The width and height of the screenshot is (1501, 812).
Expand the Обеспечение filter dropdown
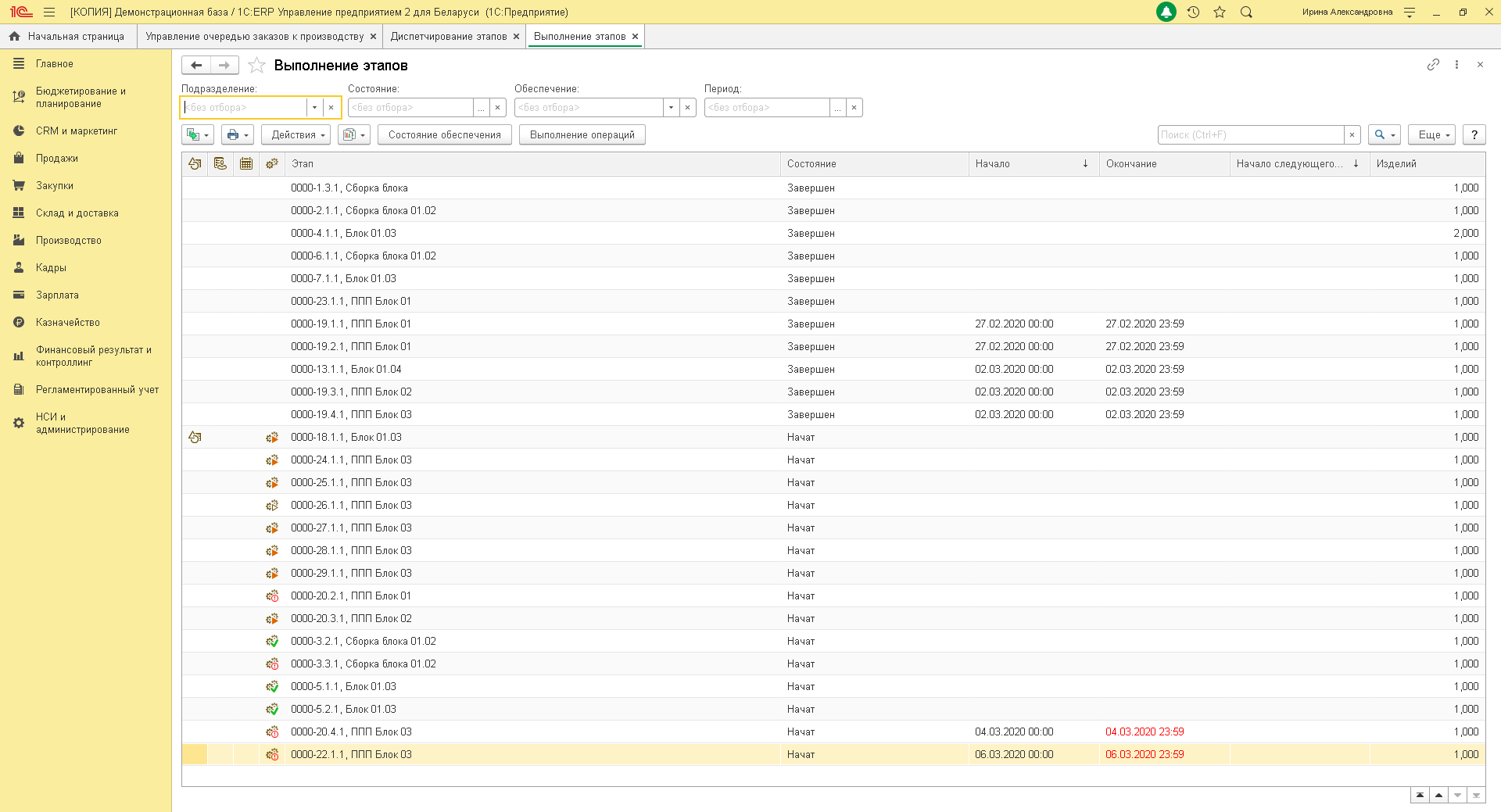click(671, 108)
